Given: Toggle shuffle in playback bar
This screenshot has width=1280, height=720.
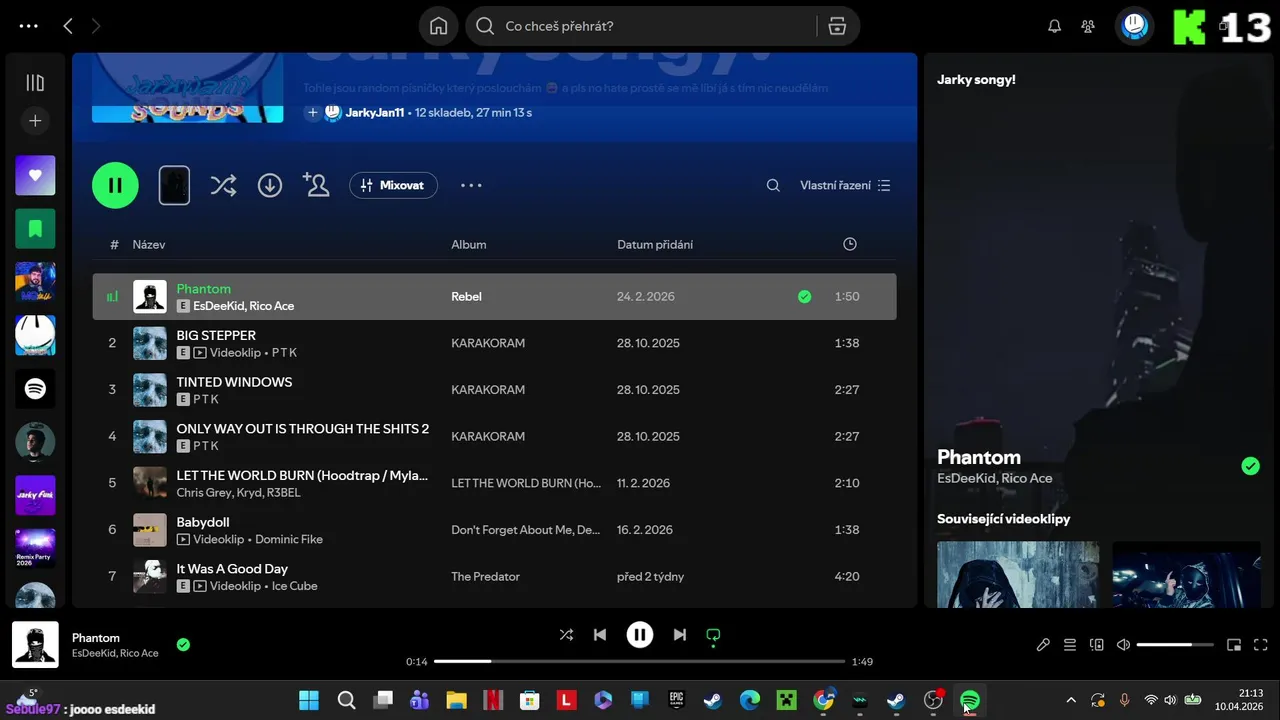Looking at the screenshot, I should click(x=566, y=634).
